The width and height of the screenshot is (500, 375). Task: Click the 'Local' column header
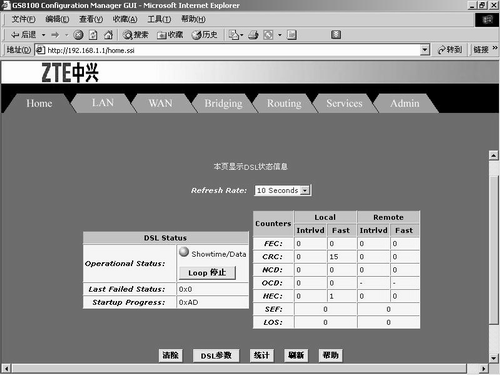coord(325,217)
